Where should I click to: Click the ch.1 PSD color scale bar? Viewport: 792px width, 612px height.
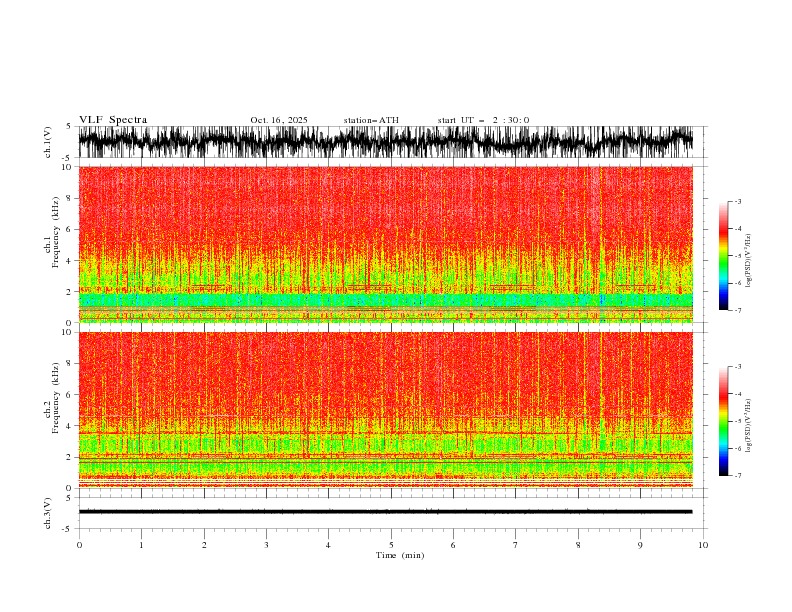tap(723, 255)
